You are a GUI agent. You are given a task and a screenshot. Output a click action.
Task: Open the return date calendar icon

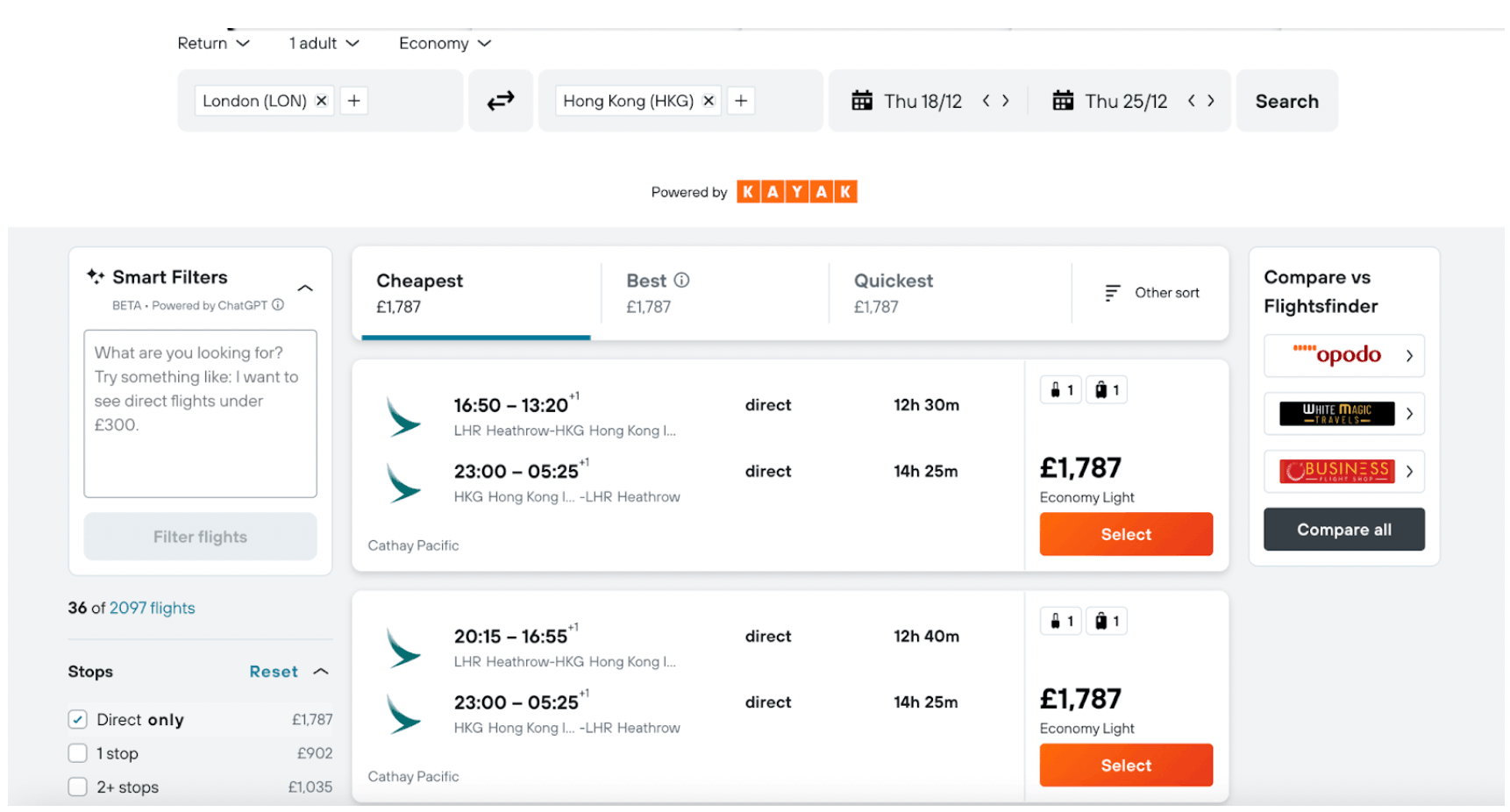pyautogui.click(x=1063, y=100)
